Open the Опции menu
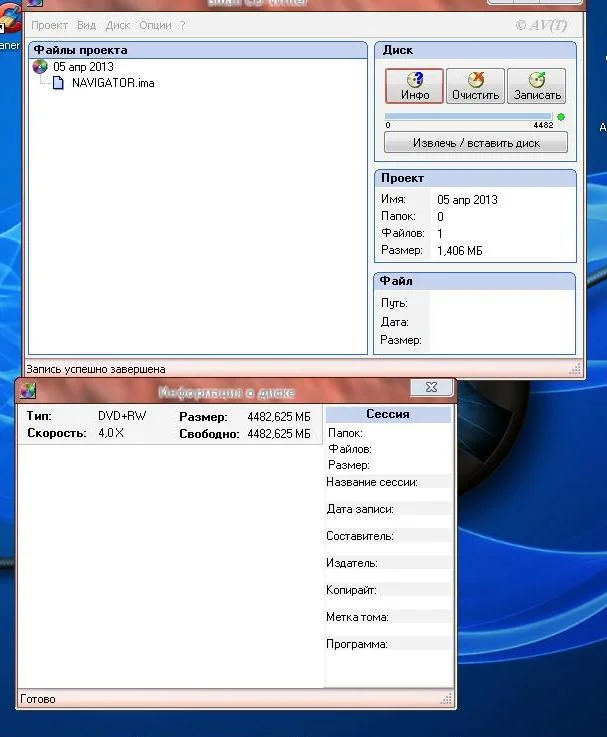This screenshot has height=737, width=607. coord(155,25)
